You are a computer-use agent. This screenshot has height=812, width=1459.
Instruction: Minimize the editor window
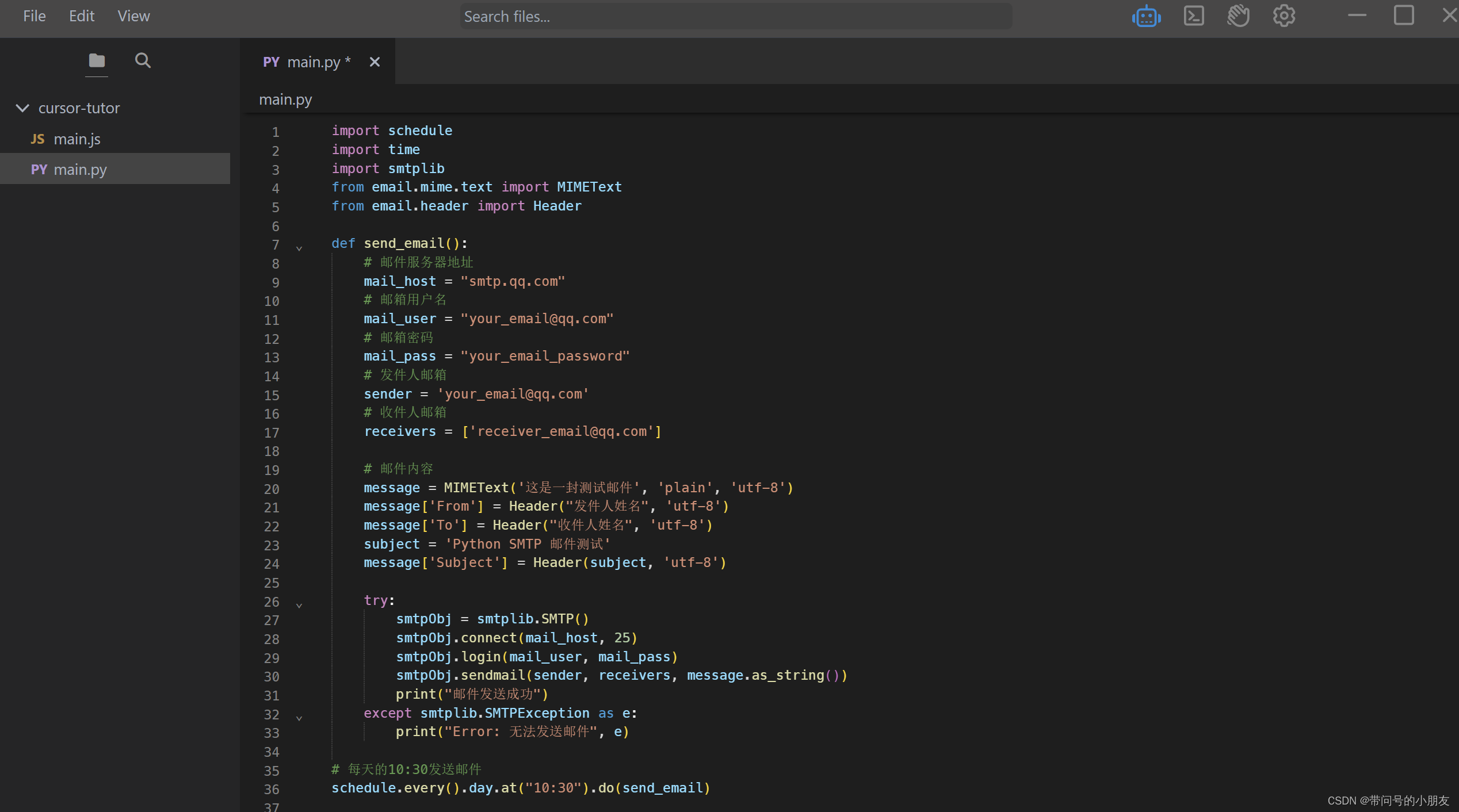click(1357, 16)
